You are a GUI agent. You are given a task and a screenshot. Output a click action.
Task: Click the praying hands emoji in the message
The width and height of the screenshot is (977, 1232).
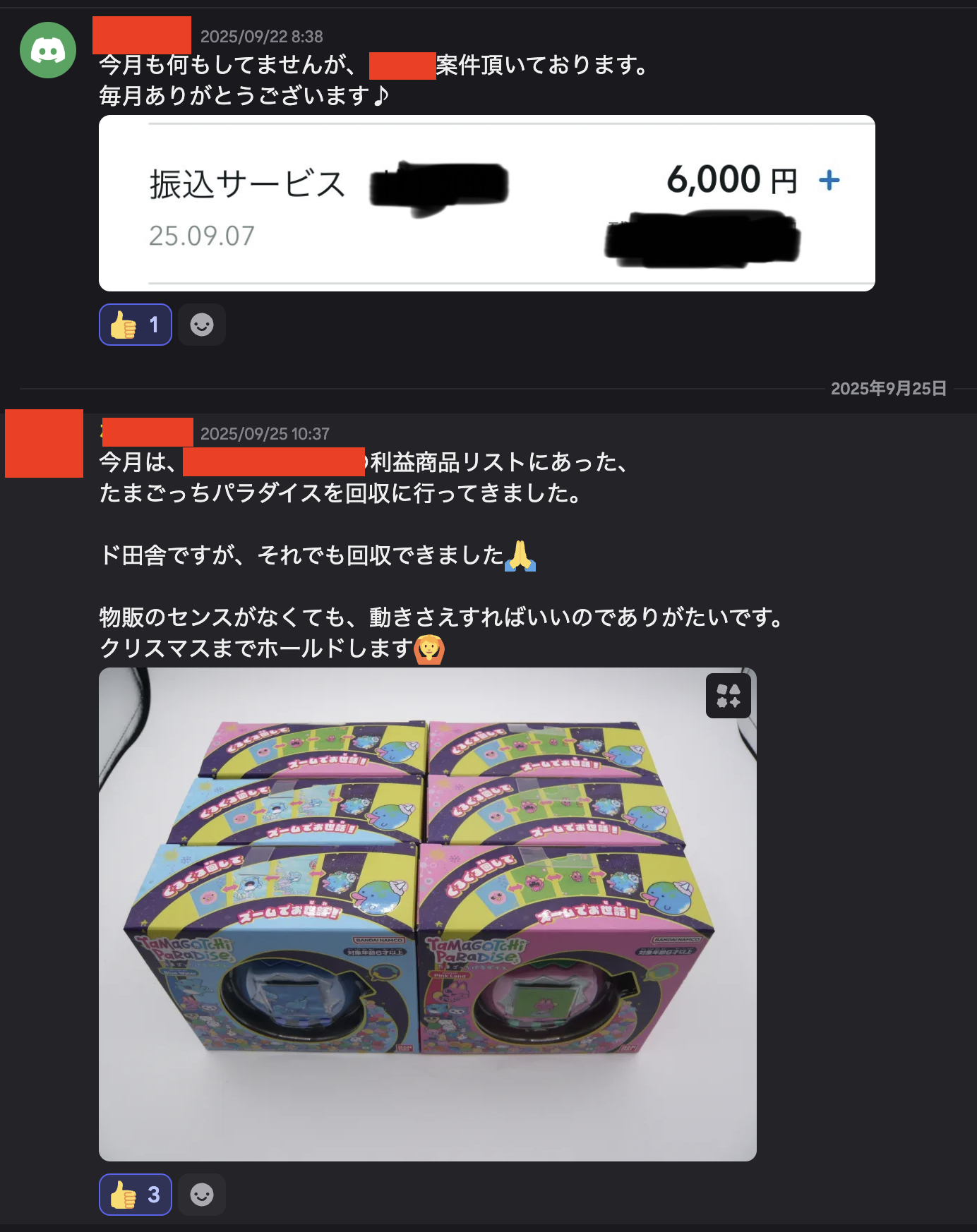point(520,555)
